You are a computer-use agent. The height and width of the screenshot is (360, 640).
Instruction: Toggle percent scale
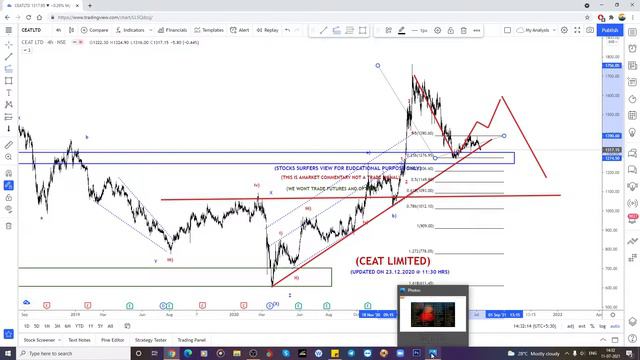[592, 326]
